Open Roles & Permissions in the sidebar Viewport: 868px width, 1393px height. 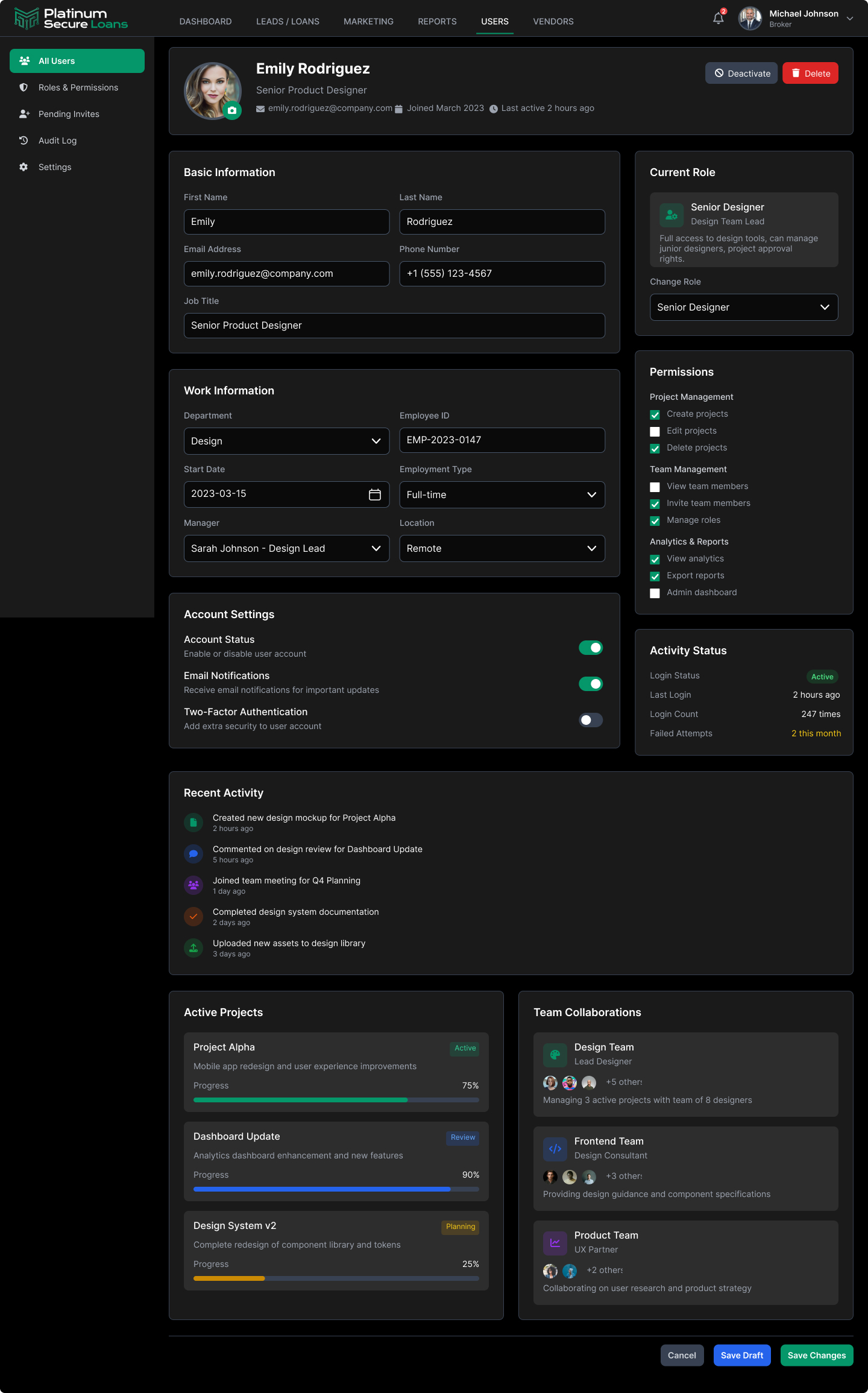pos(77,87)
